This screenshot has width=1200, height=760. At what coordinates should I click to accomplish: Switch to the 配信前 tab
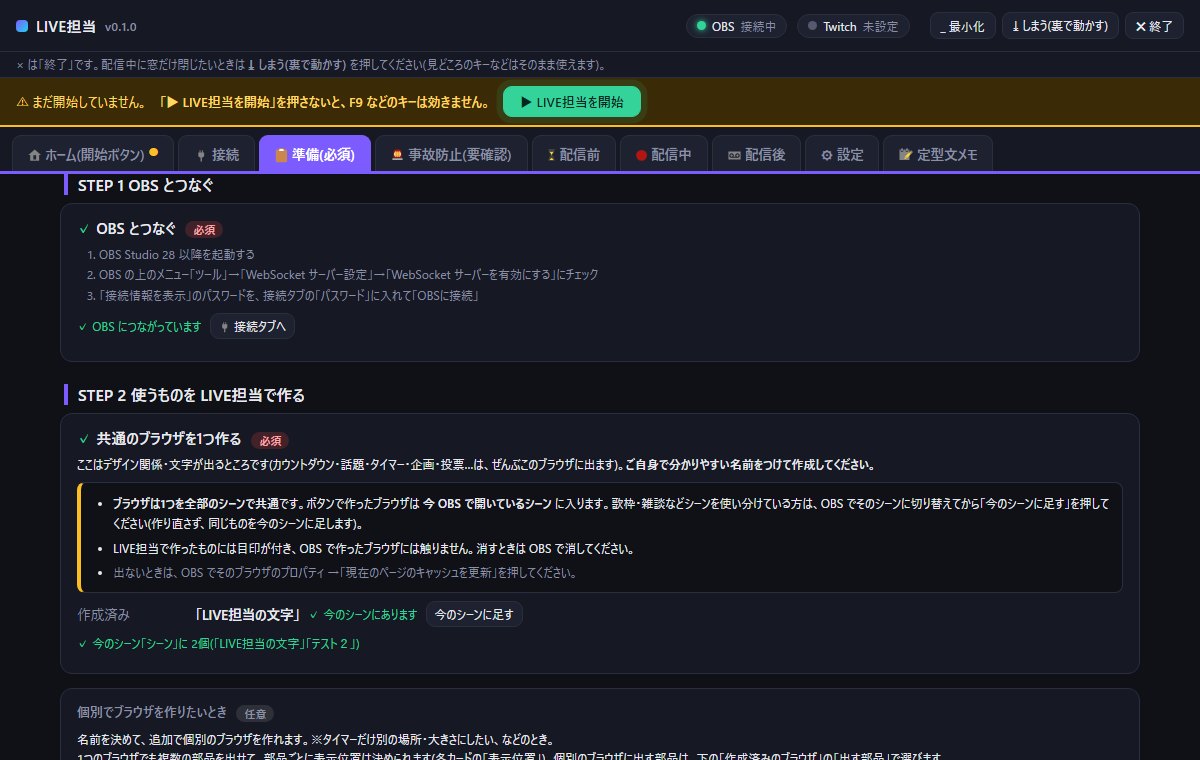click(x=572, y=154)
